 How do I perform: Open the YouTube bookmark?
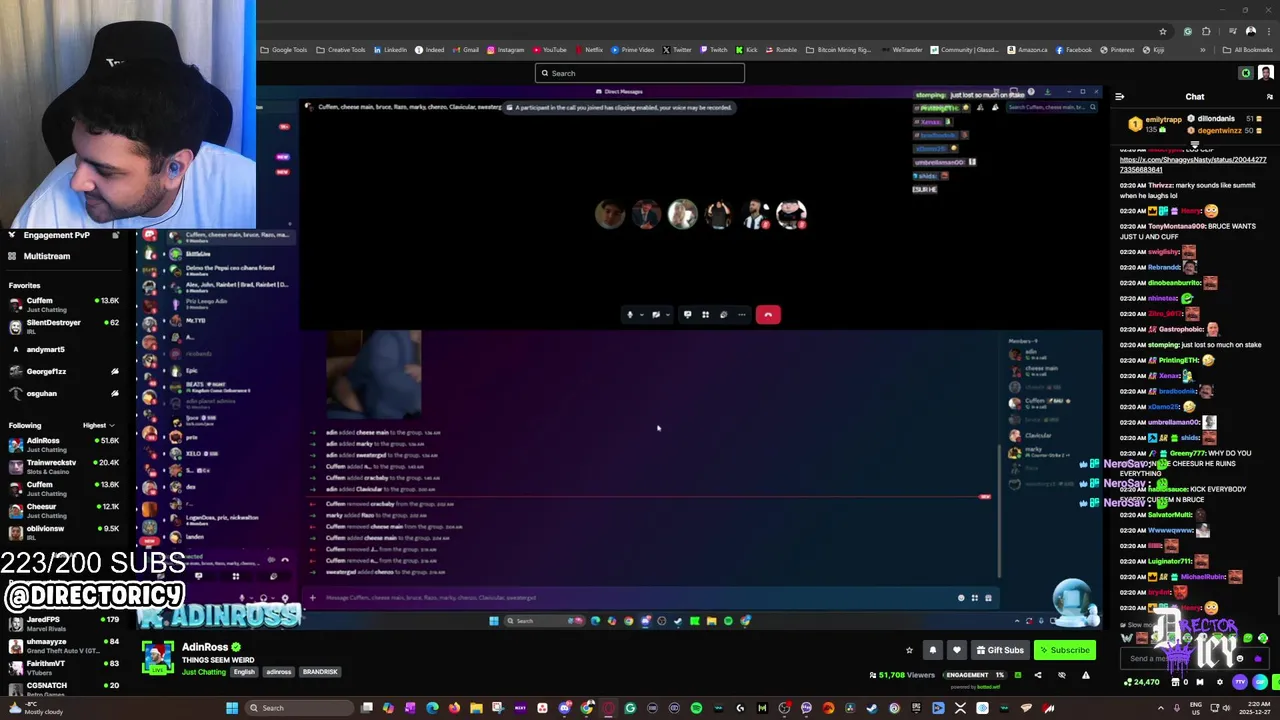(x=550, y=50)
